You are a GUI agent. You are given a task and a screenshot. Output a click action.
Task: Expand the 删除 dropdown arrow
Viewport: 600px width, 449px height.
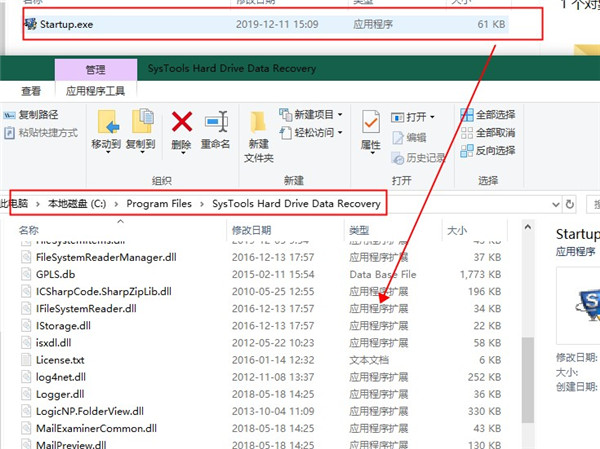click(x=183, y=153)
